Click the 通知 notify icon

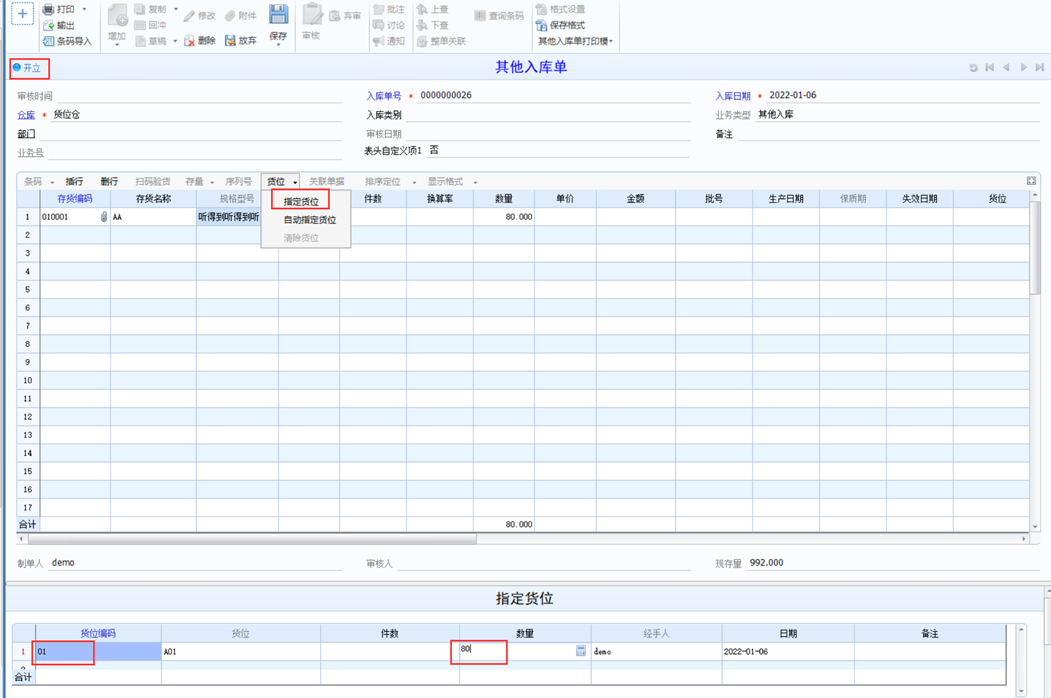pos(379,42)
